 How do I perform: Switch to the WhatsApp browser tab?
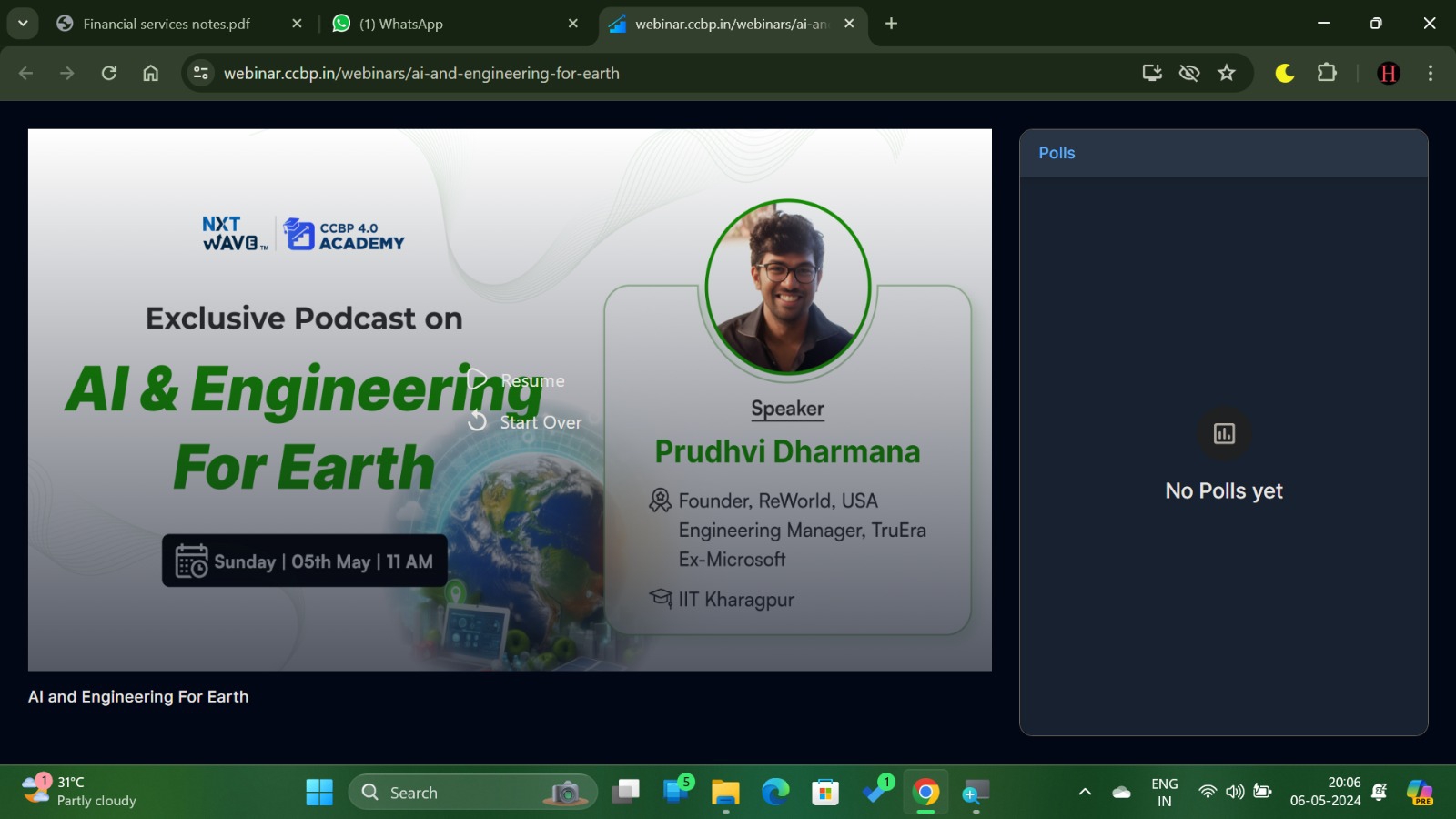coord(400,24)
